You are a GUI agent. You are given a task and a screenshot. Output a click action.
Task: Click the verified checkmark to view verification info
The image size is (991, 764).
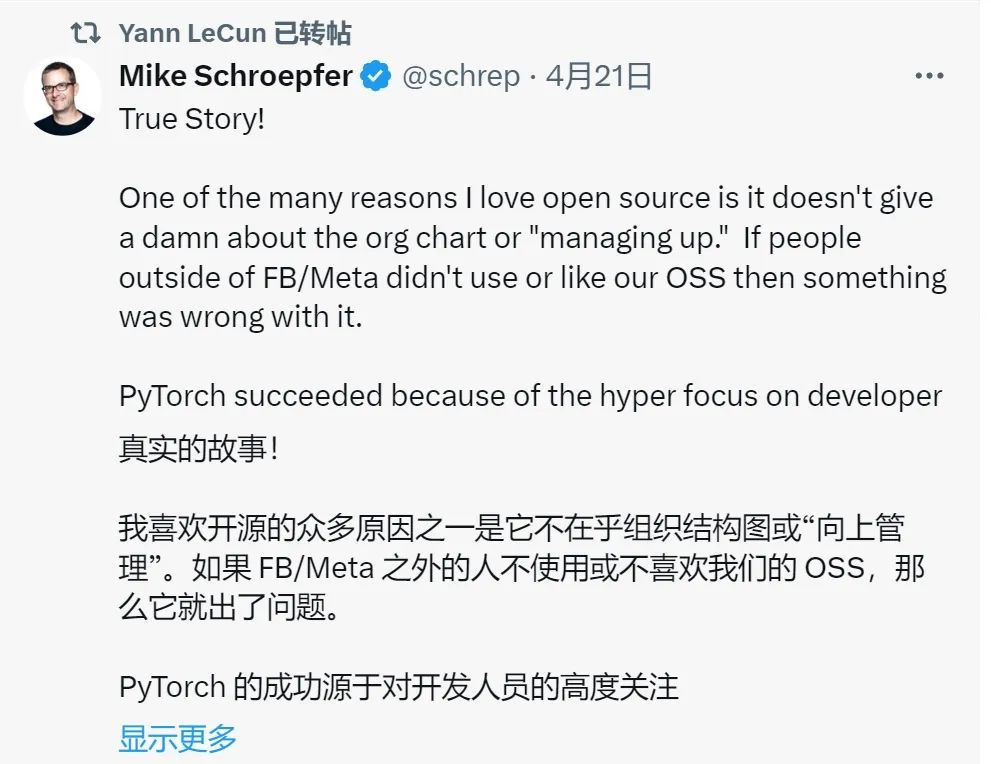(375, 75)
